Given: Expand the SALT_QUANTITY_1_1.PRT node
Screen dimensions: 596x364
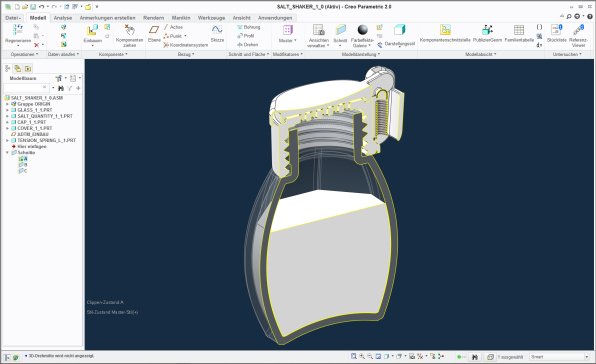Looking at the screenshot, I should (x=7, y=116).
